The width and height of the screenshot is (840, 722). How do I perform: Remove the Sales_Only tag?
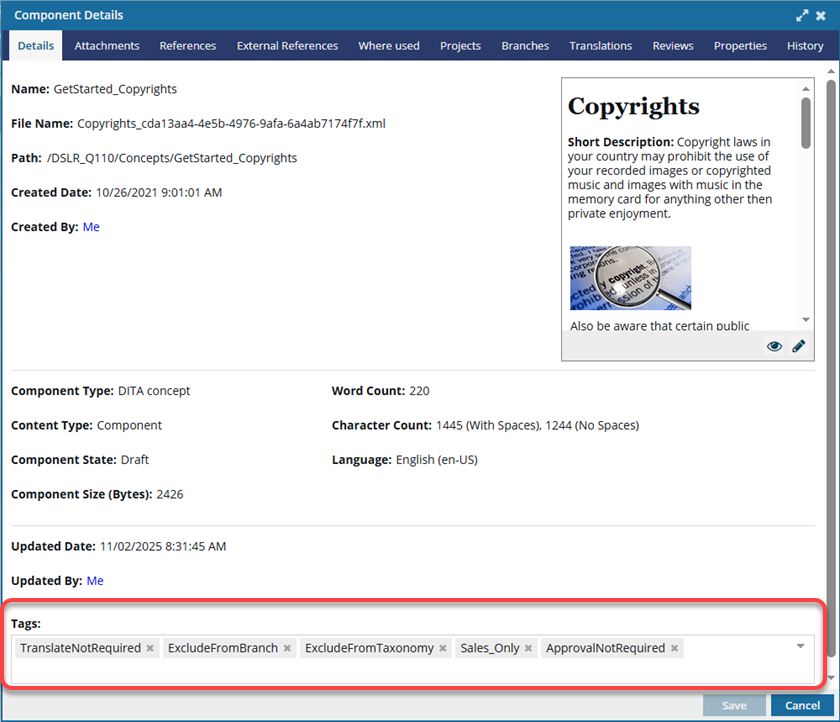coord(529,648)
